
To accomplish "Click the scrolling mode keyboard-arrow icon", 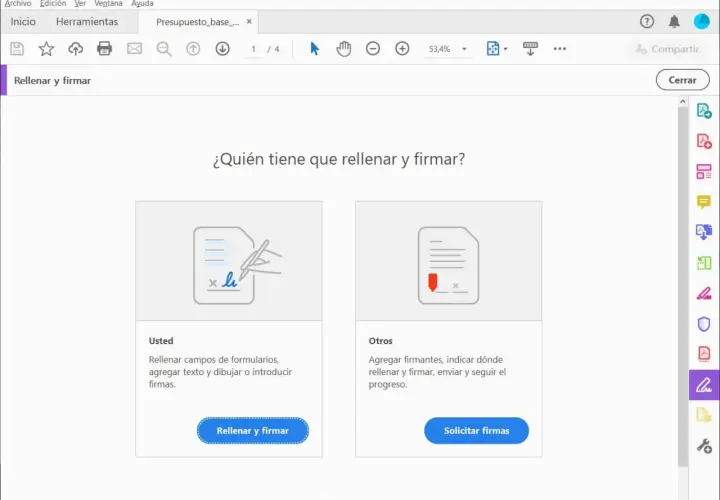I will point(530,49).
